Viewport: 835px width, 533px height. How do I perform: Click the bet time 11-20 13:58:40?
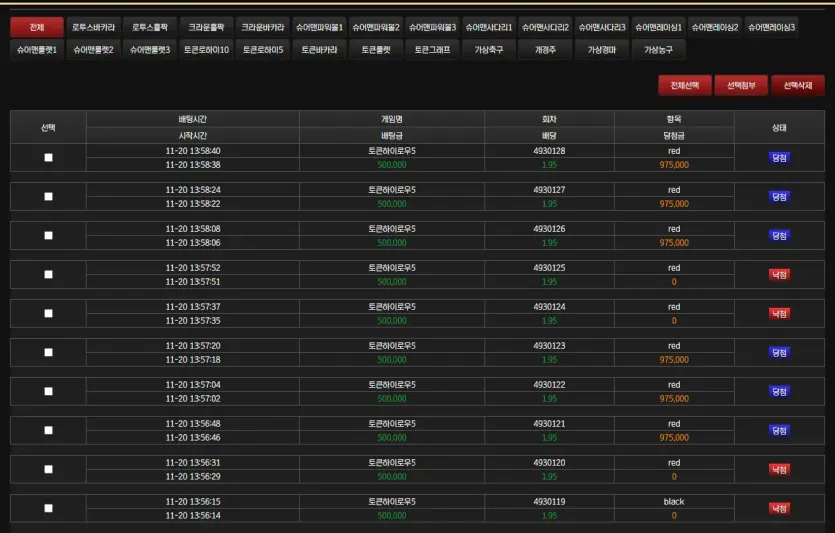pyautogui.click(x=193, y=151)
